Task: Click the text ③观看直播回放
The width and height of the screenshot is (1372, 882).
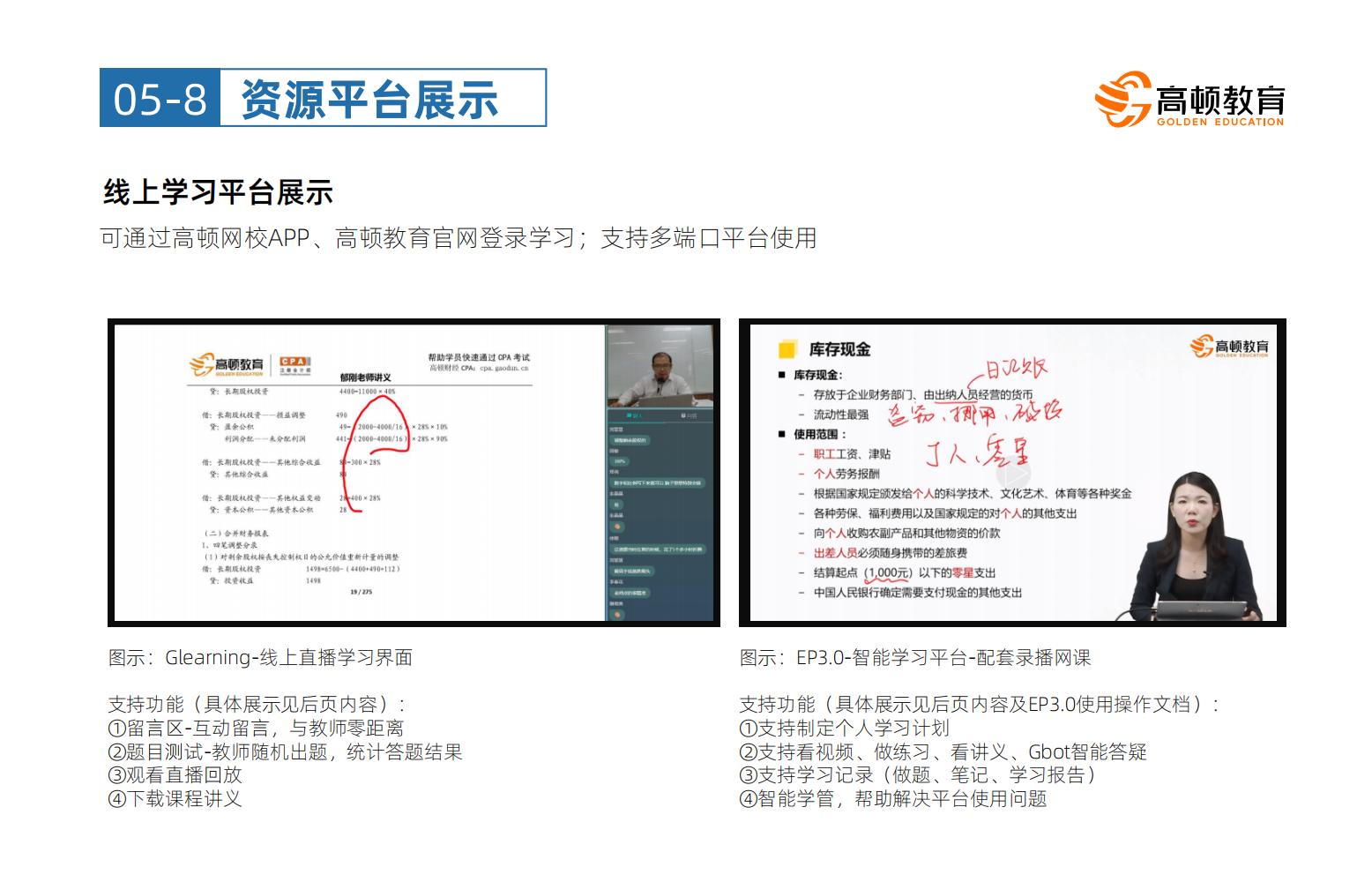Action: click(x=175, y=775)
